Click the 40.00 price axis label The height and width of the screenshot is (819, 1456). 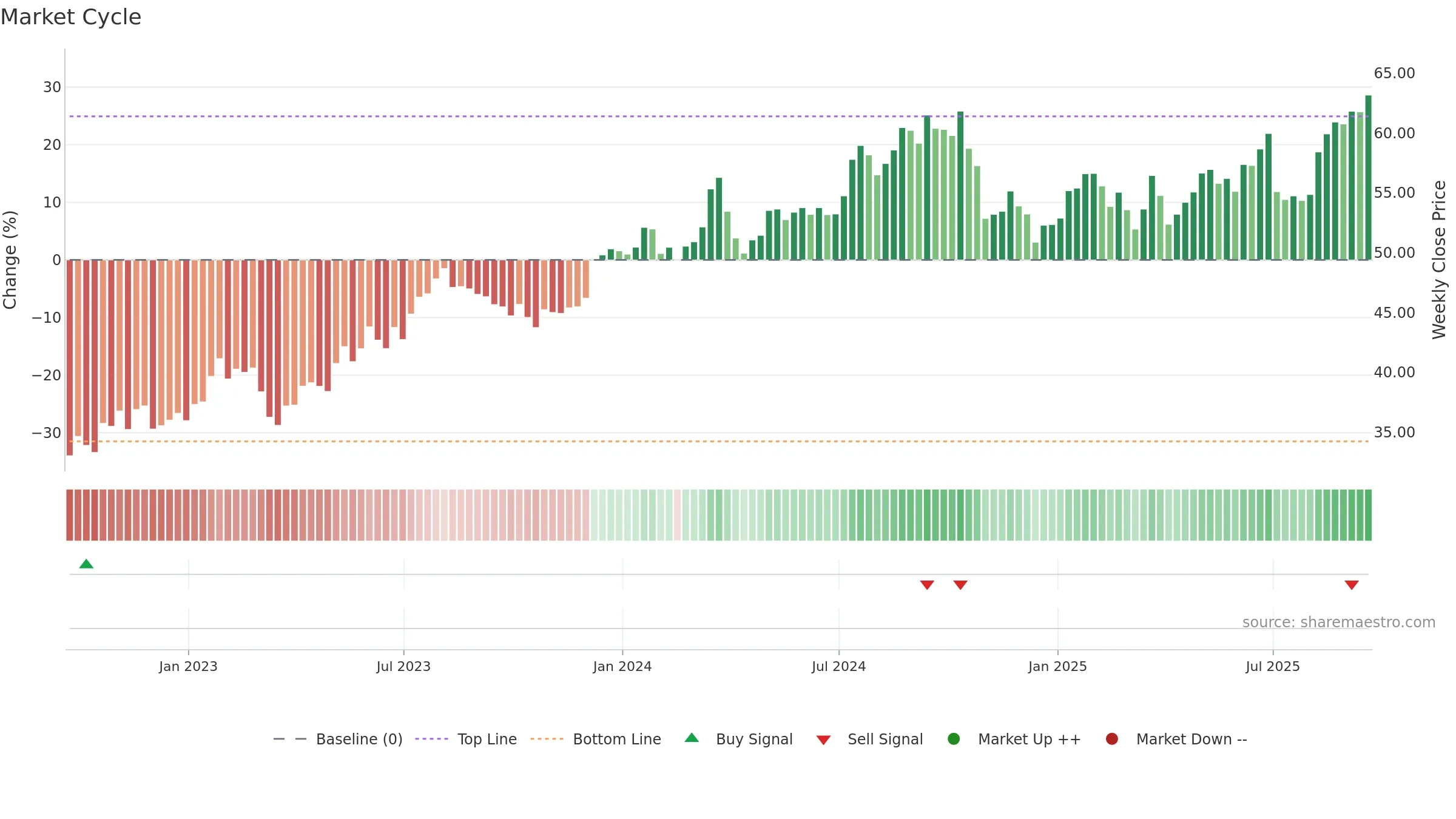[x=1394, y=372]
